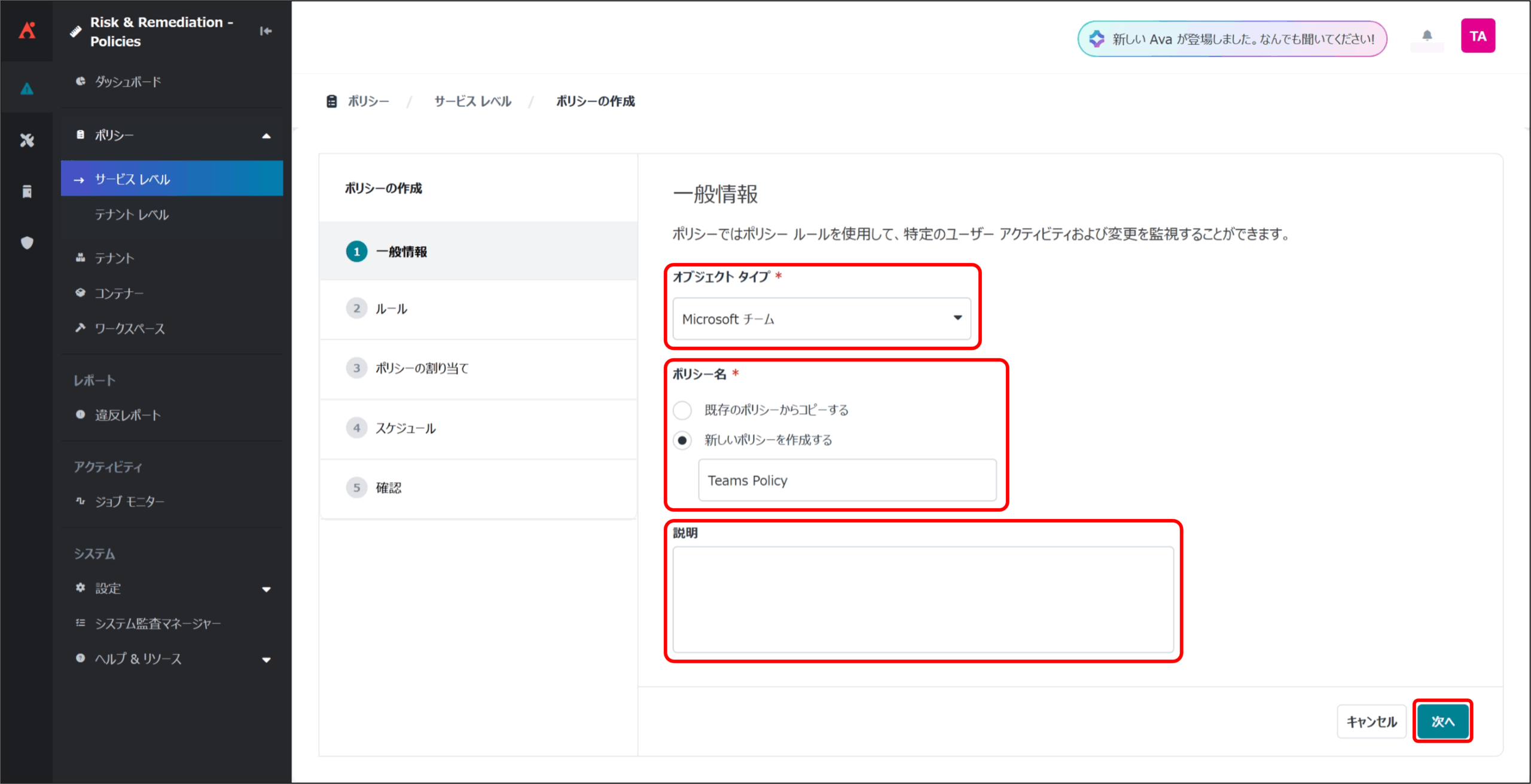
Task: Open the オブジェクト タイプ dropdown
Action: (821, 319)
